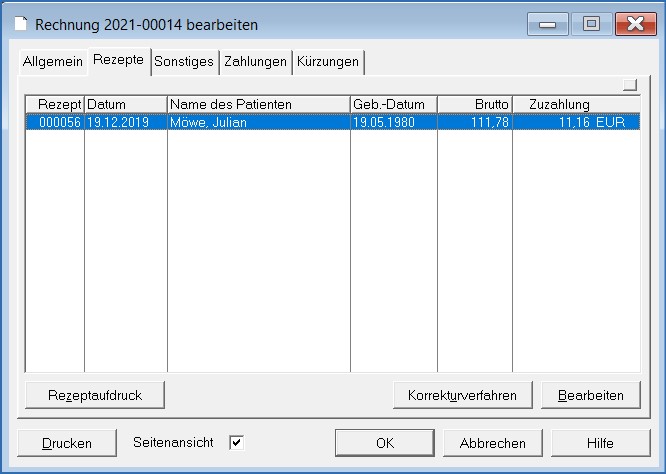Click the small square button above the table
Viewport: 666px width, 474px height.
630,85
